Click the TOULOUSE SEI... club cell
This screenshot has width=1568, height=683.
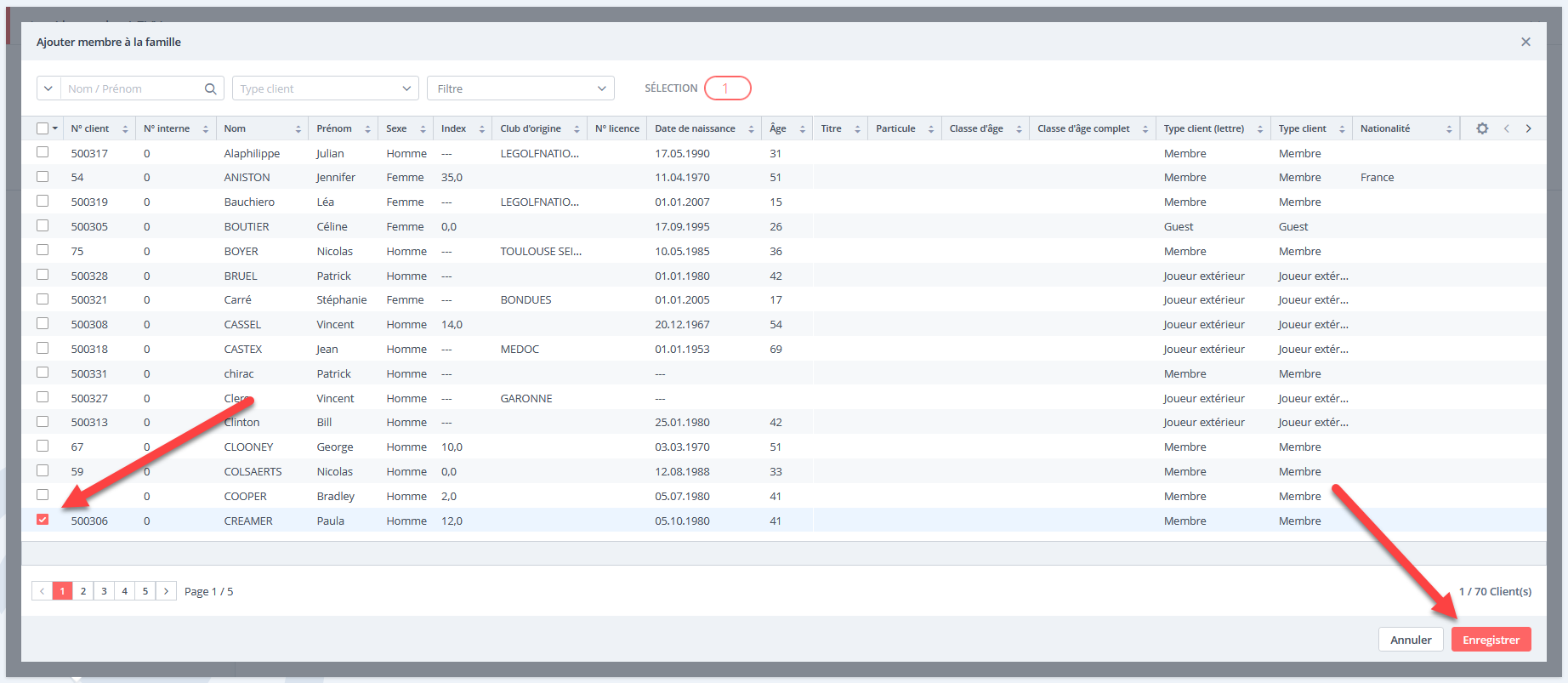(x=541, y=251)
